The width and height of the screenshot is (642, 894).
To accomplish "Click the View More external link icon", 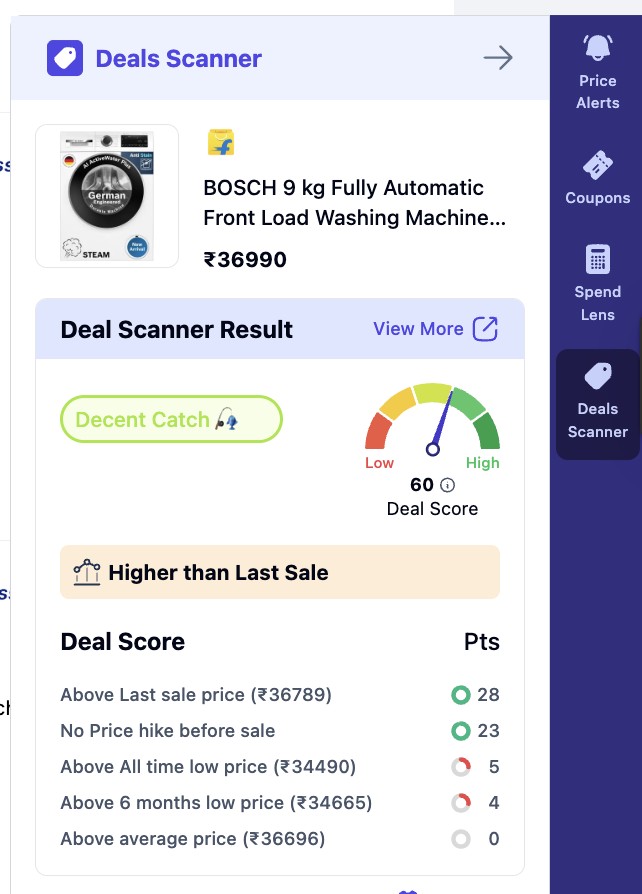I will click(485, 329).
